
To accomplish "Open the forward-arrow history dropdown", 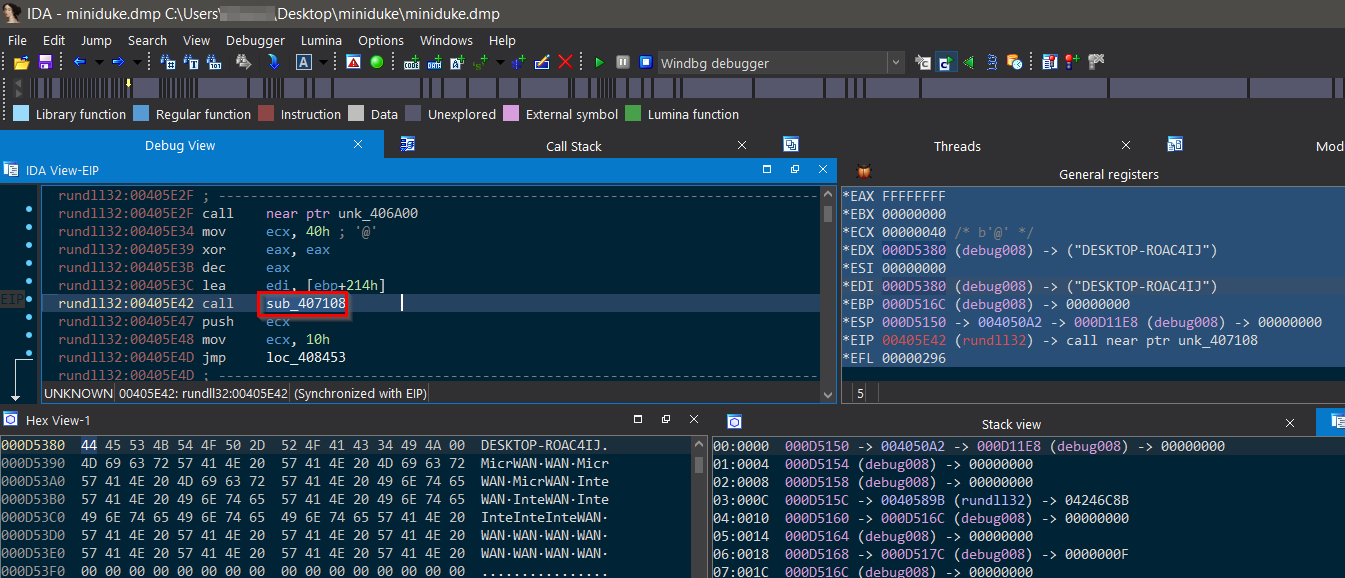I will tap(137, 62).
